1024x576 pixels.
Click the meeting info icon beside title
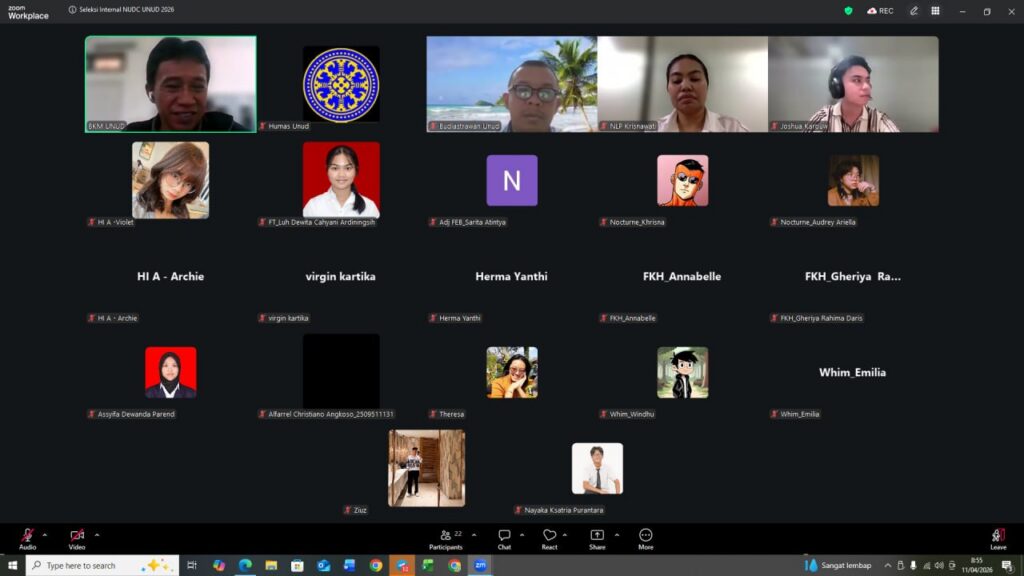72,10
